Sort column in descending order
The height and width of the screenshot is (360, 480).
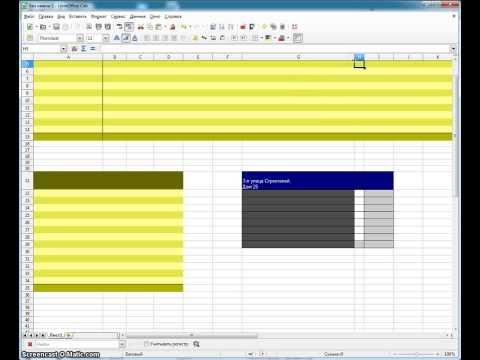coord(230,27)
